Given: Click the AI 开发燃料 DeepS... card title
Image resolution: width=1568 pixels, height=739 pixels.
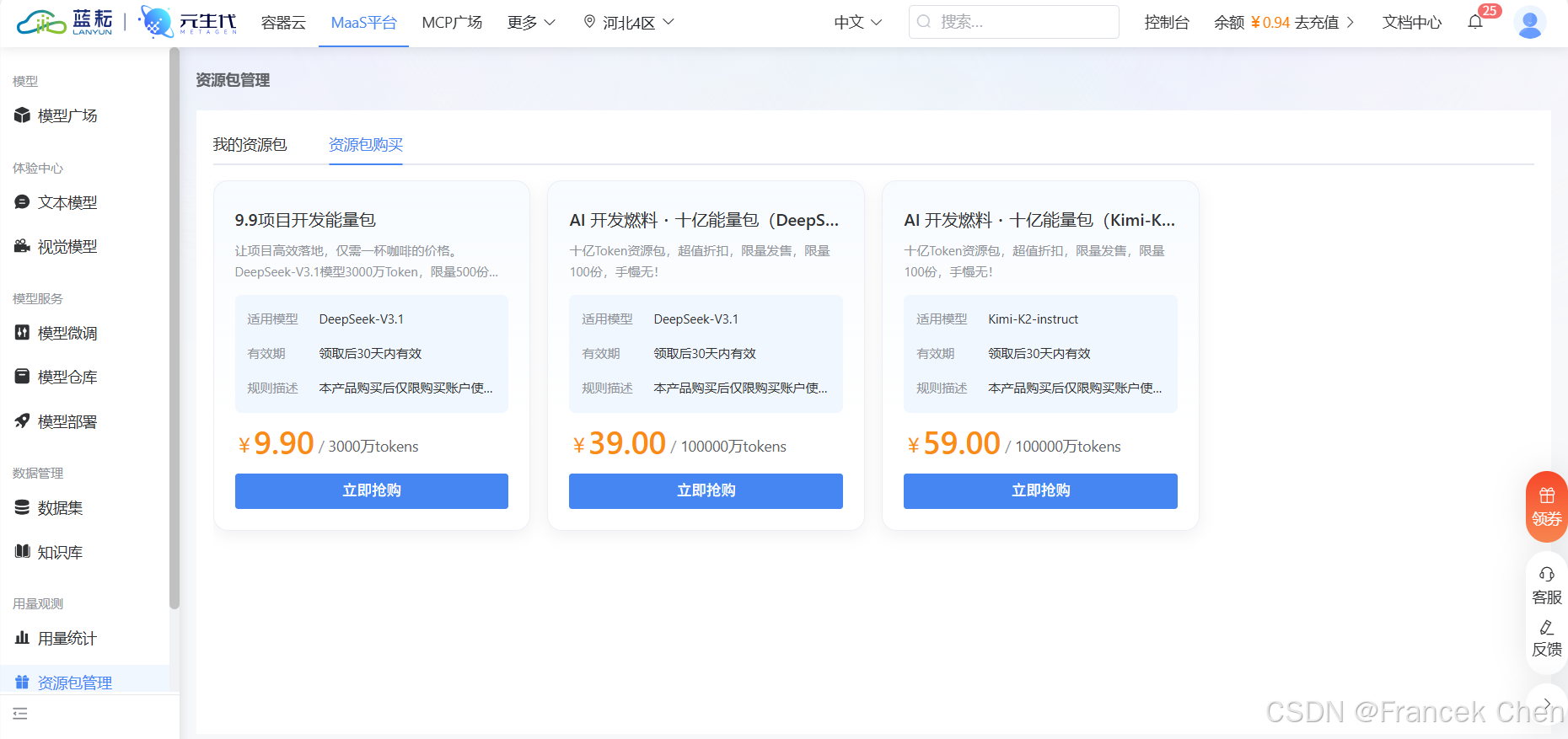Looking at the screenshot, I should pos(704,220).
